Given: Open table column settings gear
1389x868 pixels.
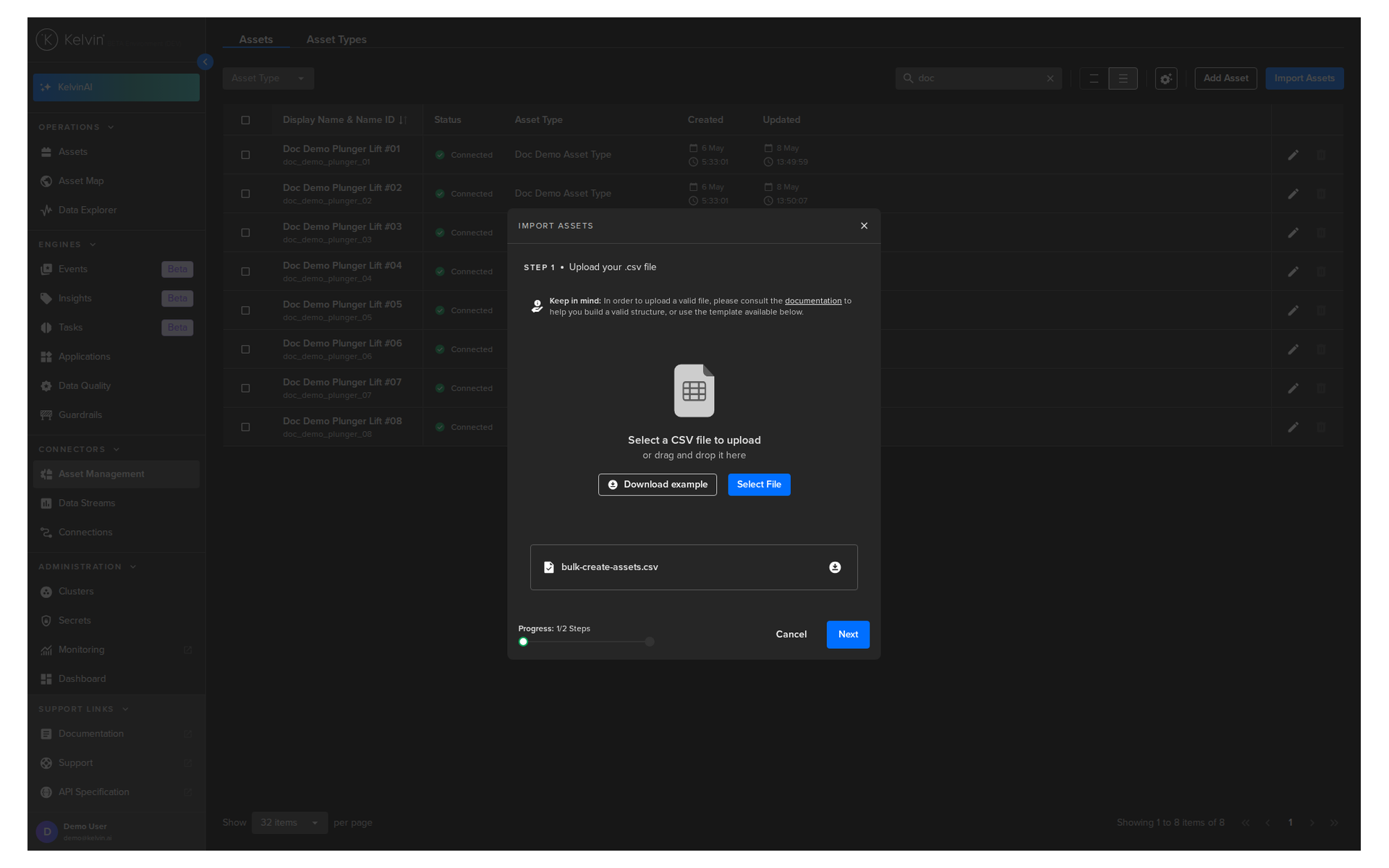Looking at the screenshot, I should (x=1165, y=78).
